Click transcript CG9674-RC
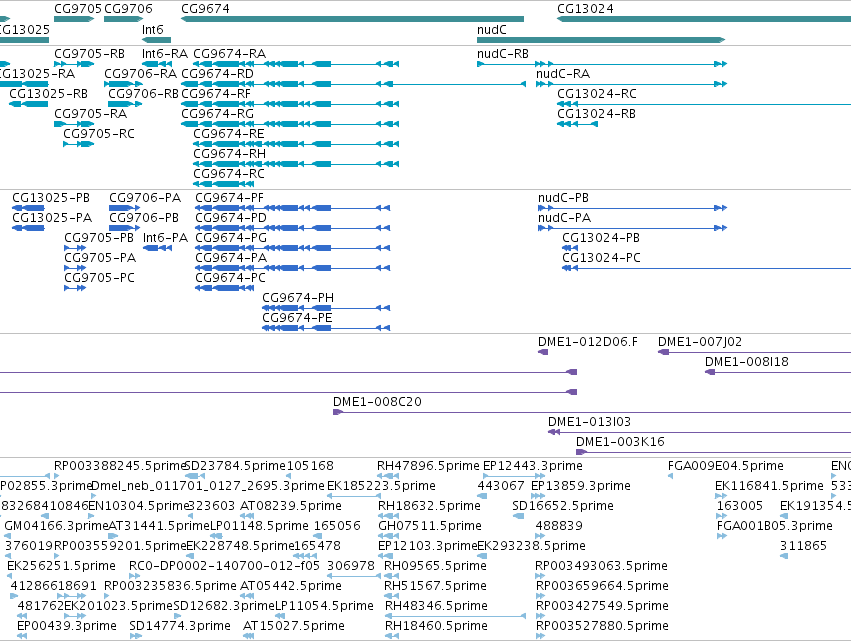 [x=229, y=174]
